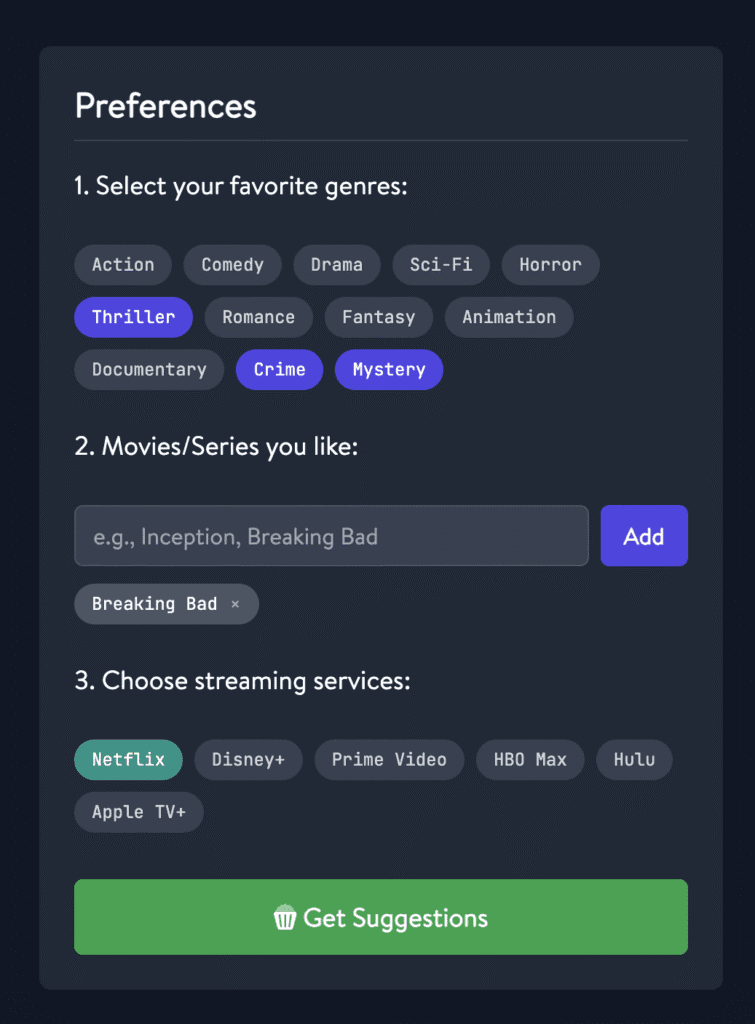Choose the HBO Max streaming service
This screenshot has width=755, height=1024.
pyautogui.click(x=530, y=759)
